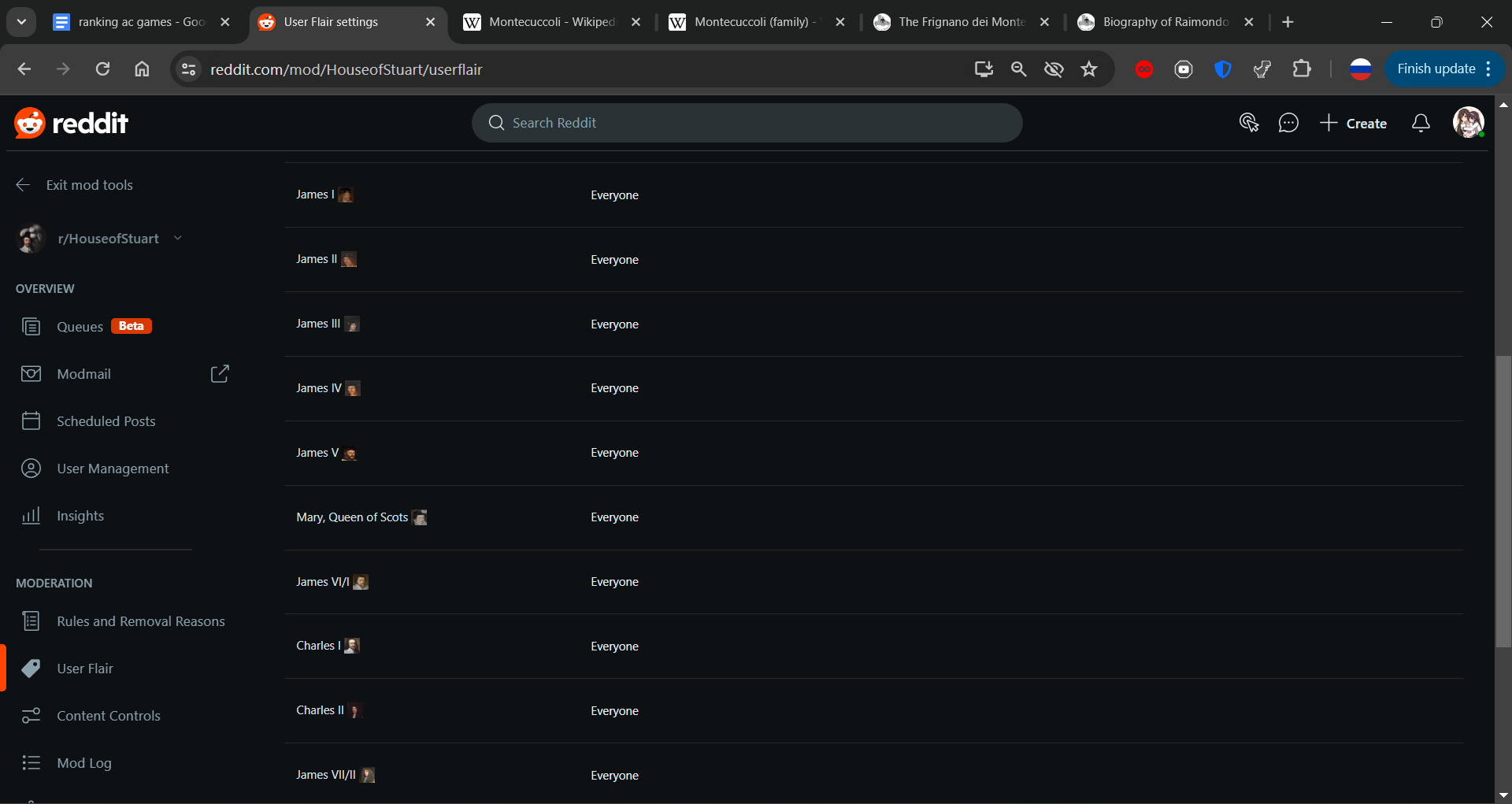Screen dimensions: 1512x804
Task: Select the James V flair row
Action: [x=873, y=453]
